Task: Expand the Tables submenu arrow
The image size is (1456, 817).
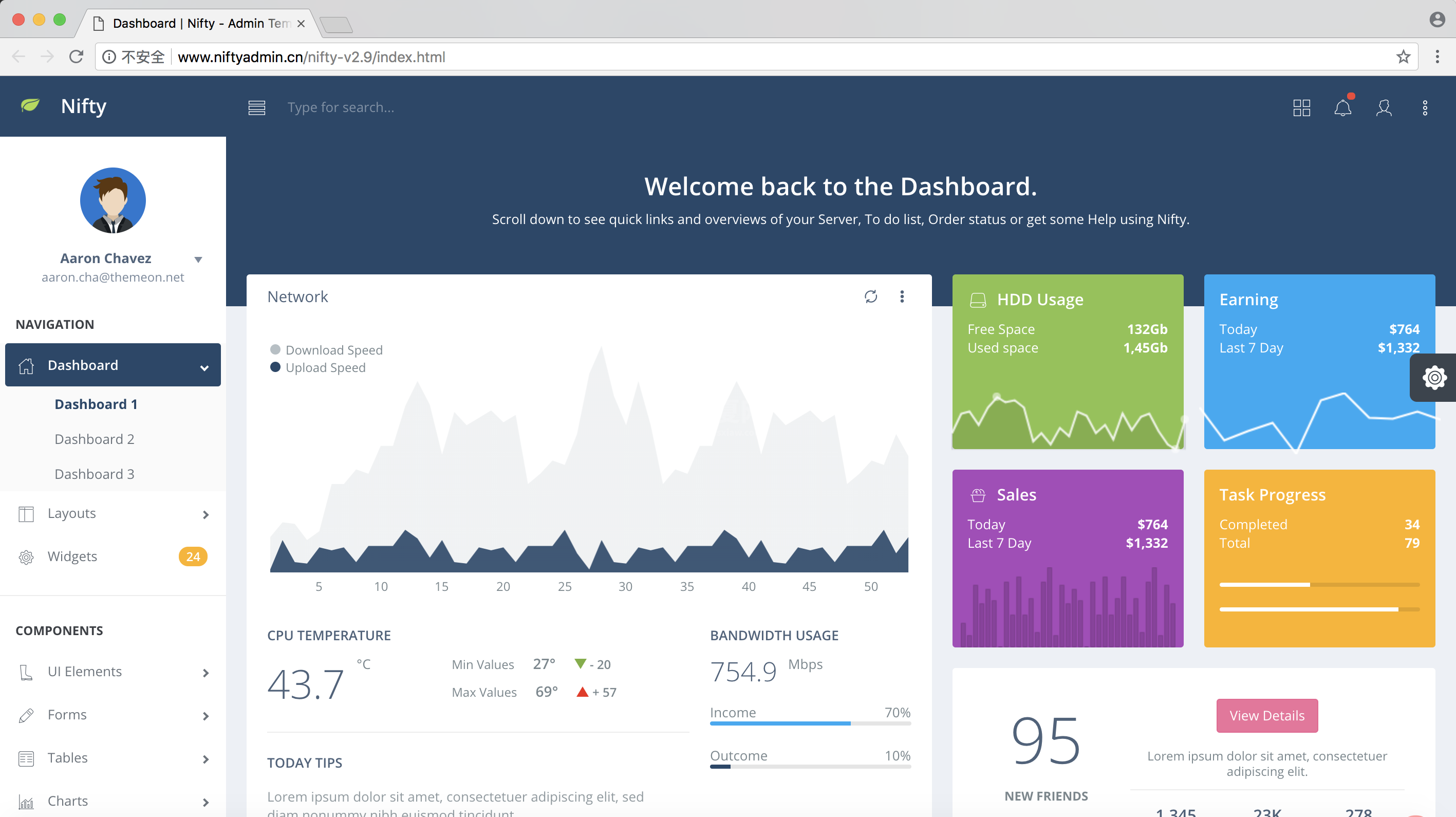Action: (x=206, y=759)
